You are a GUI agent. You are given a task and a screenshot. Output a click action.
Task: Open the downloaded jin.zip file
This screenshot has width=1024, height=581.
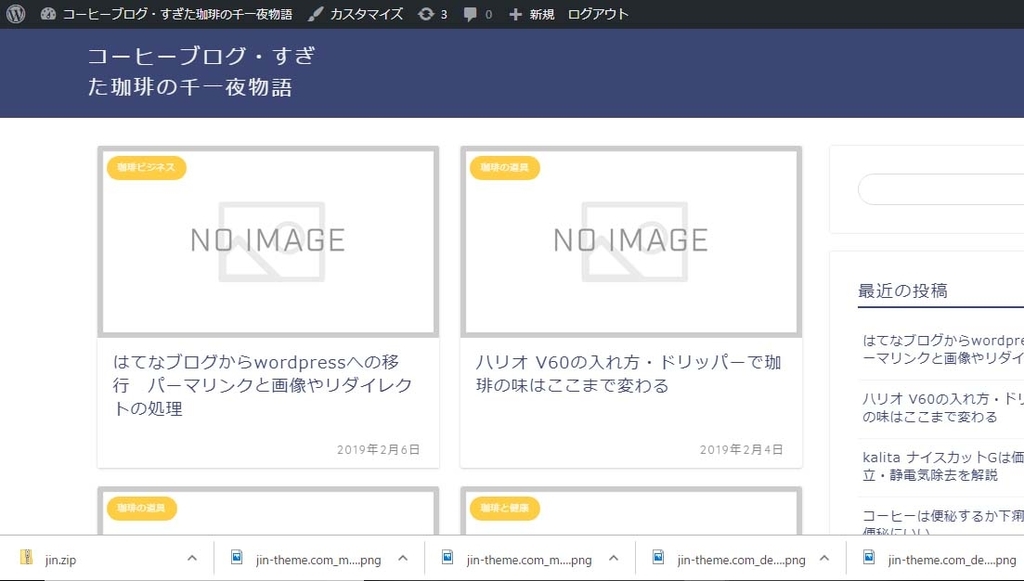click(61, 559)
